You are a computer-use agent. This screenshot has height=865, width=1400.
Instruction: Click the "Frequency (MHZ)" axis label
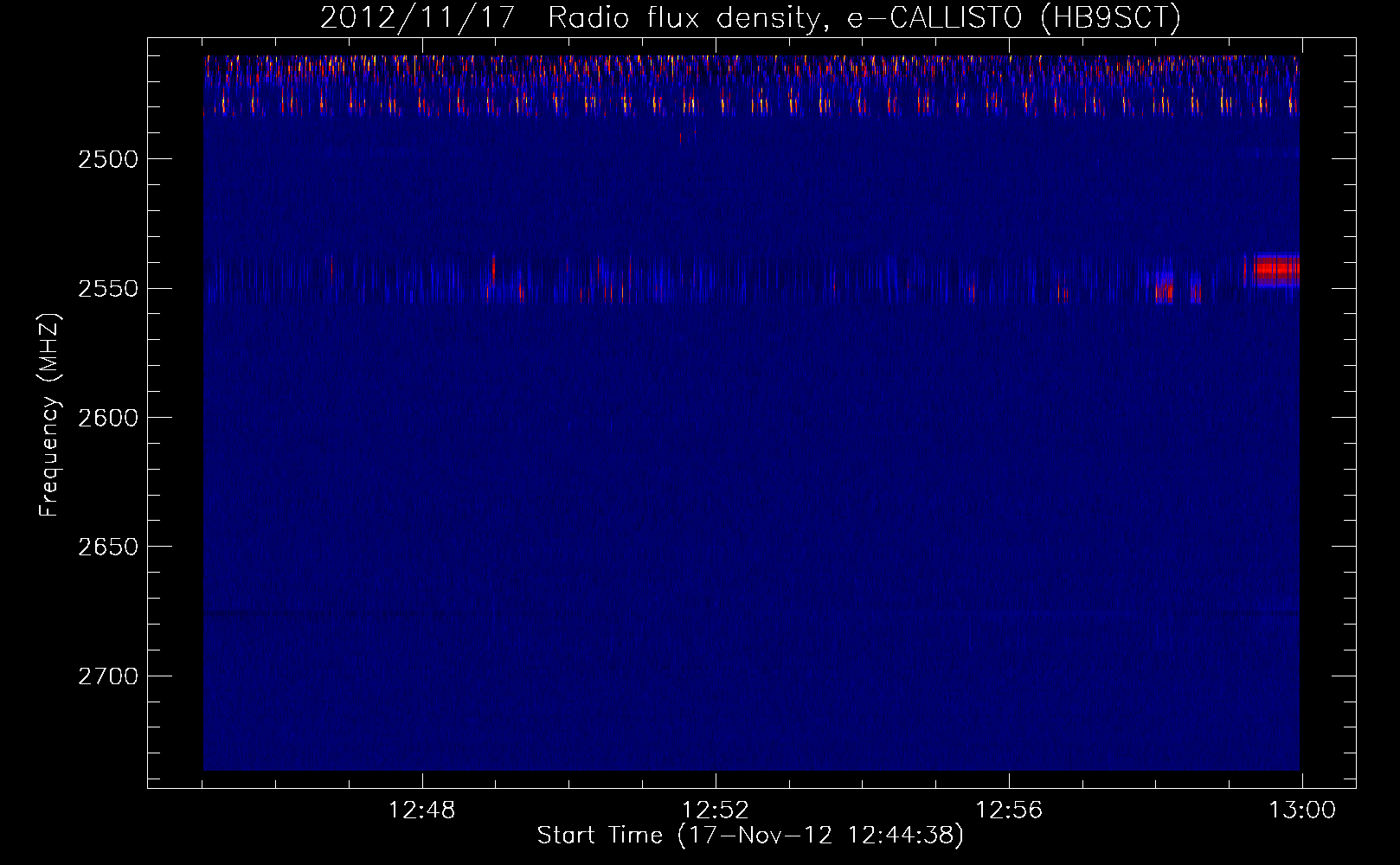[x=48, y=415]
